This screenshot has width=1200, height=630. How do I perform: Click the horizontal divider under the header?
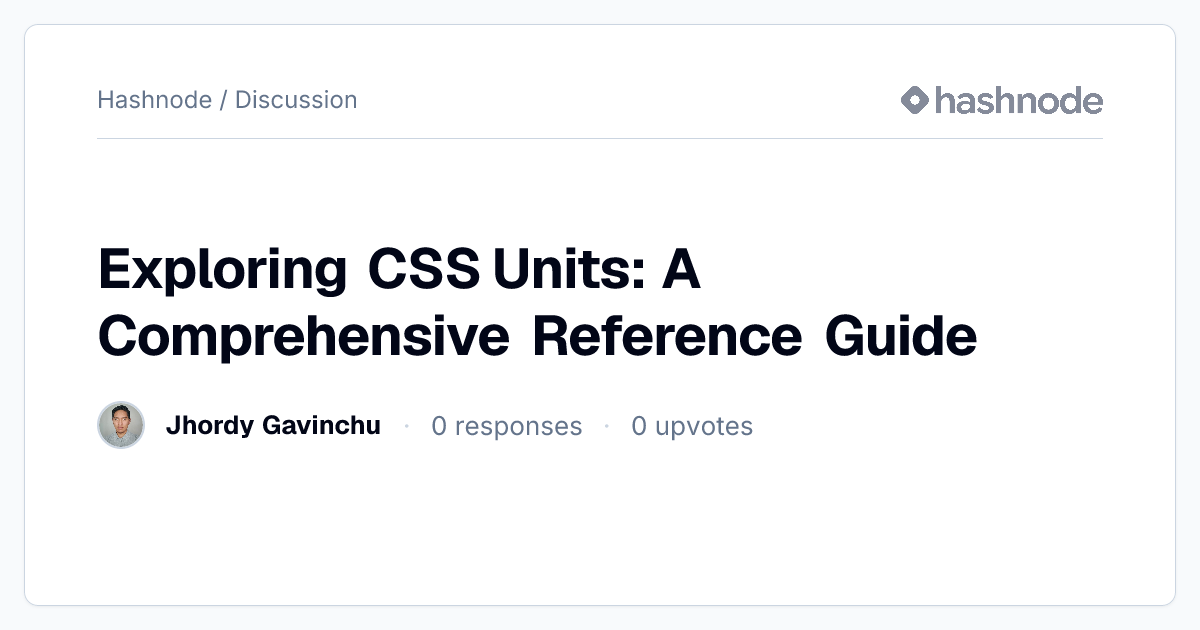click(x=600, y=138)
